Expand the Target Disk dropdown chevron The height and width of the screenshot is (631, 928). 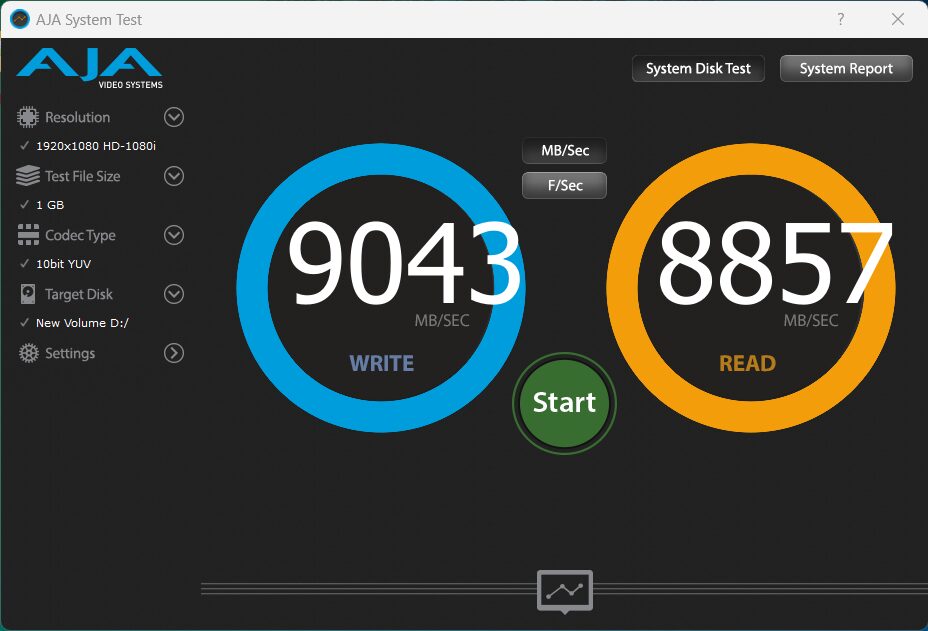(x=173, y=294)
